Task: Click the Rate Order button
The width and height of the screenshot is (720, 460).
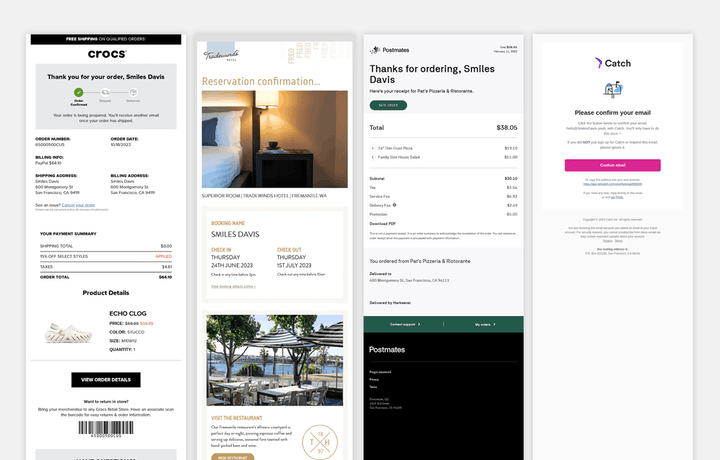Action: (387, 104)
